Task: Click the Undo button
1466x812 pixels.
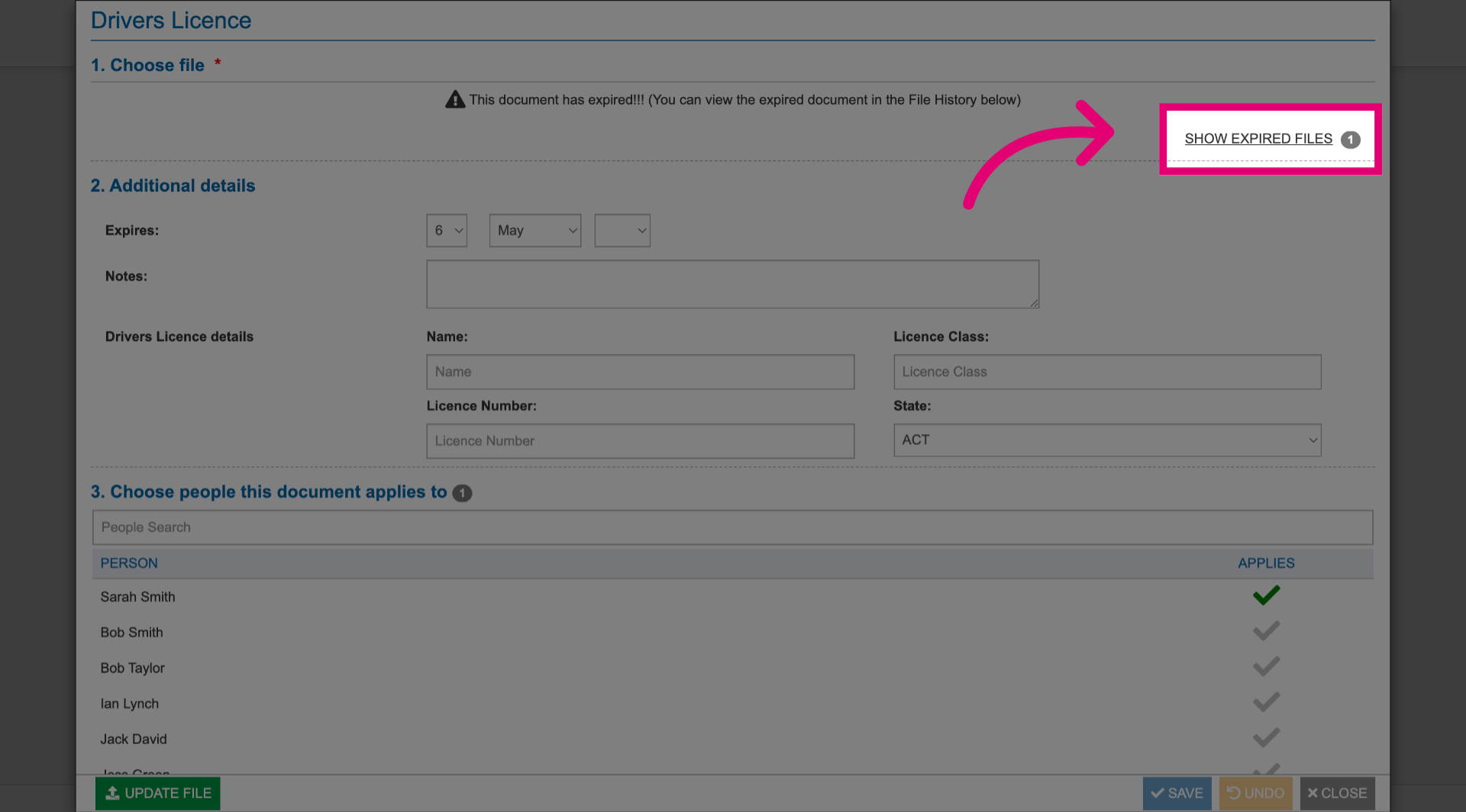Action: [1255, 794]
